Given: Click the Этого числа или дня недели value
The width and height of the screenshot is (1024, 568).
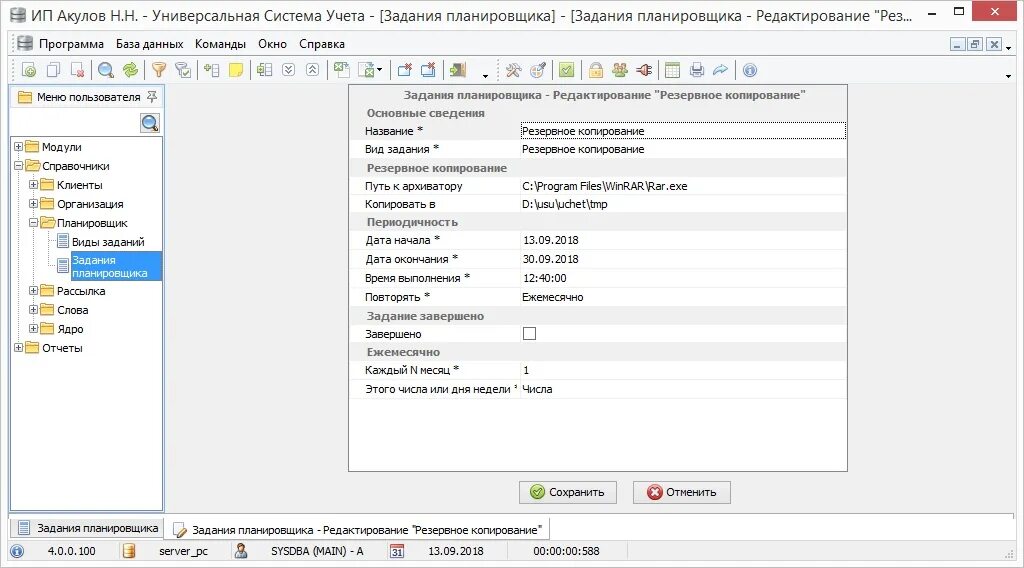Looking at the screenshot, I should (x=683, y=389).
